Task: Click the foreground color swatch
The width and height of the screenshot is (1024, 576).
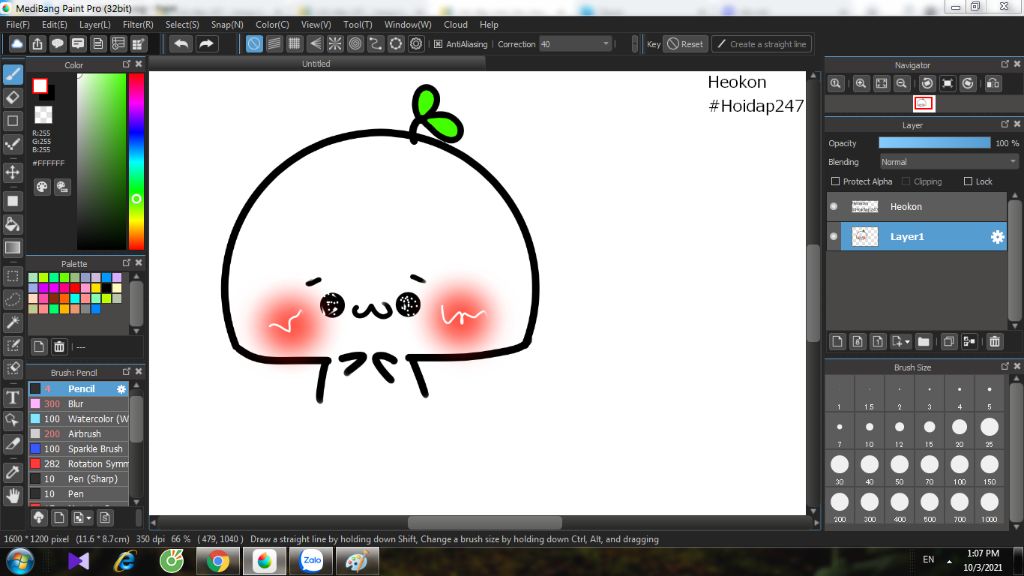Action: point(40,86)
